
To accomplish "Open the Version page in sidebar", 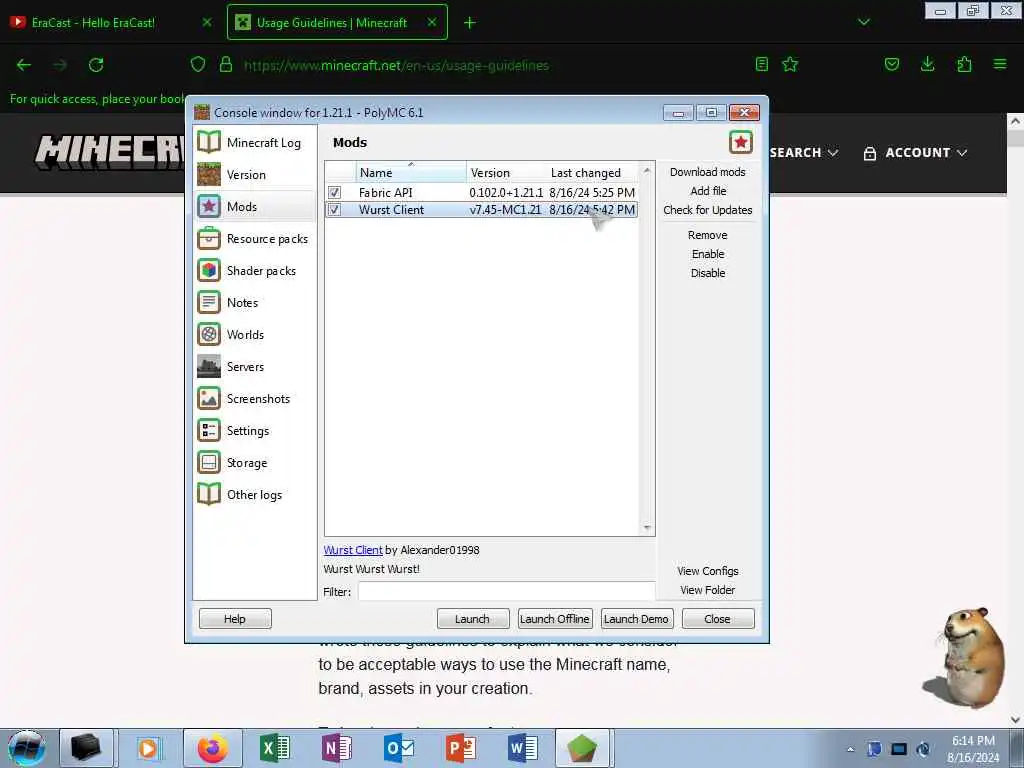I will pyautogui.click(x=255, y=174).
